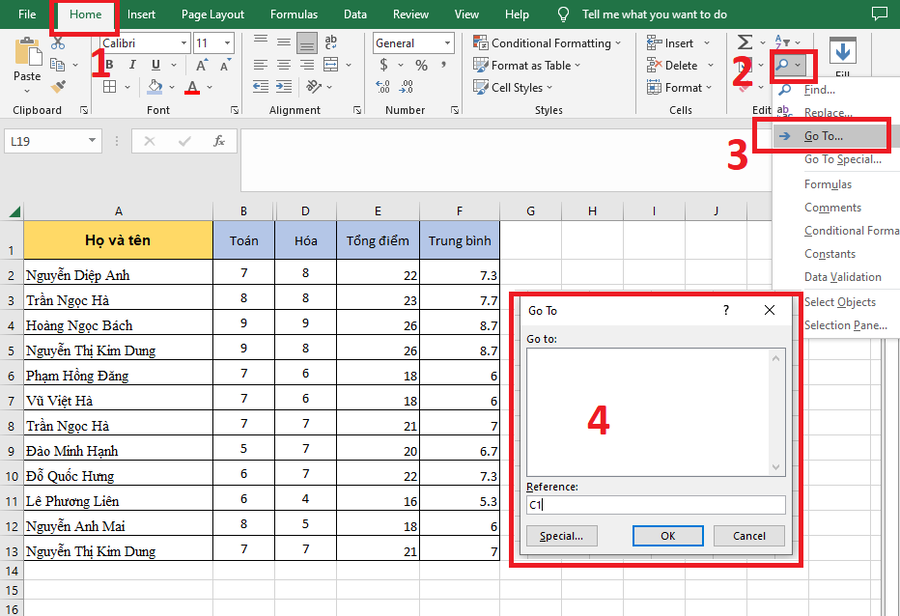Click the Reference input field
This screenshot has height=616, width=900.
[655, 505]
